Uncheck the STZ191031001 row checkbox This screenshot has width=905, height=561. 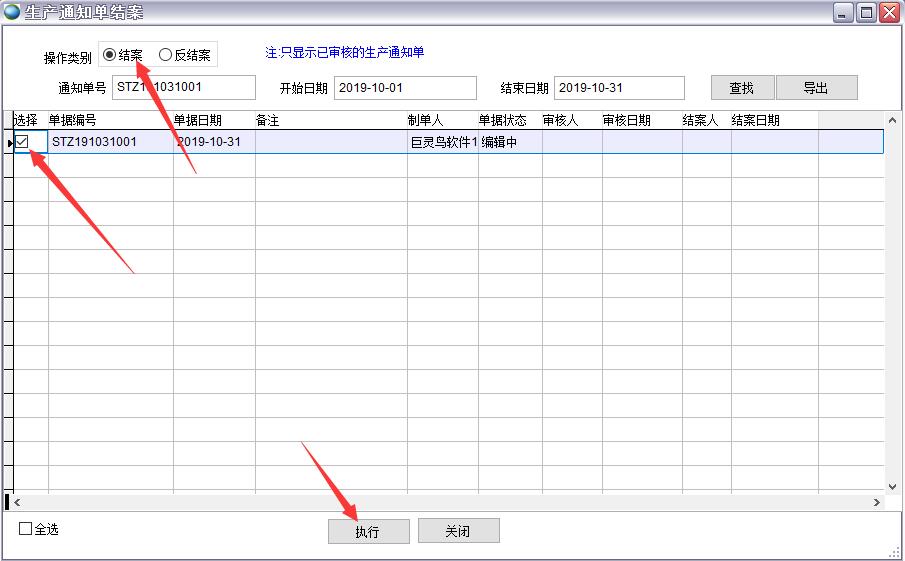tap(22, 142)
